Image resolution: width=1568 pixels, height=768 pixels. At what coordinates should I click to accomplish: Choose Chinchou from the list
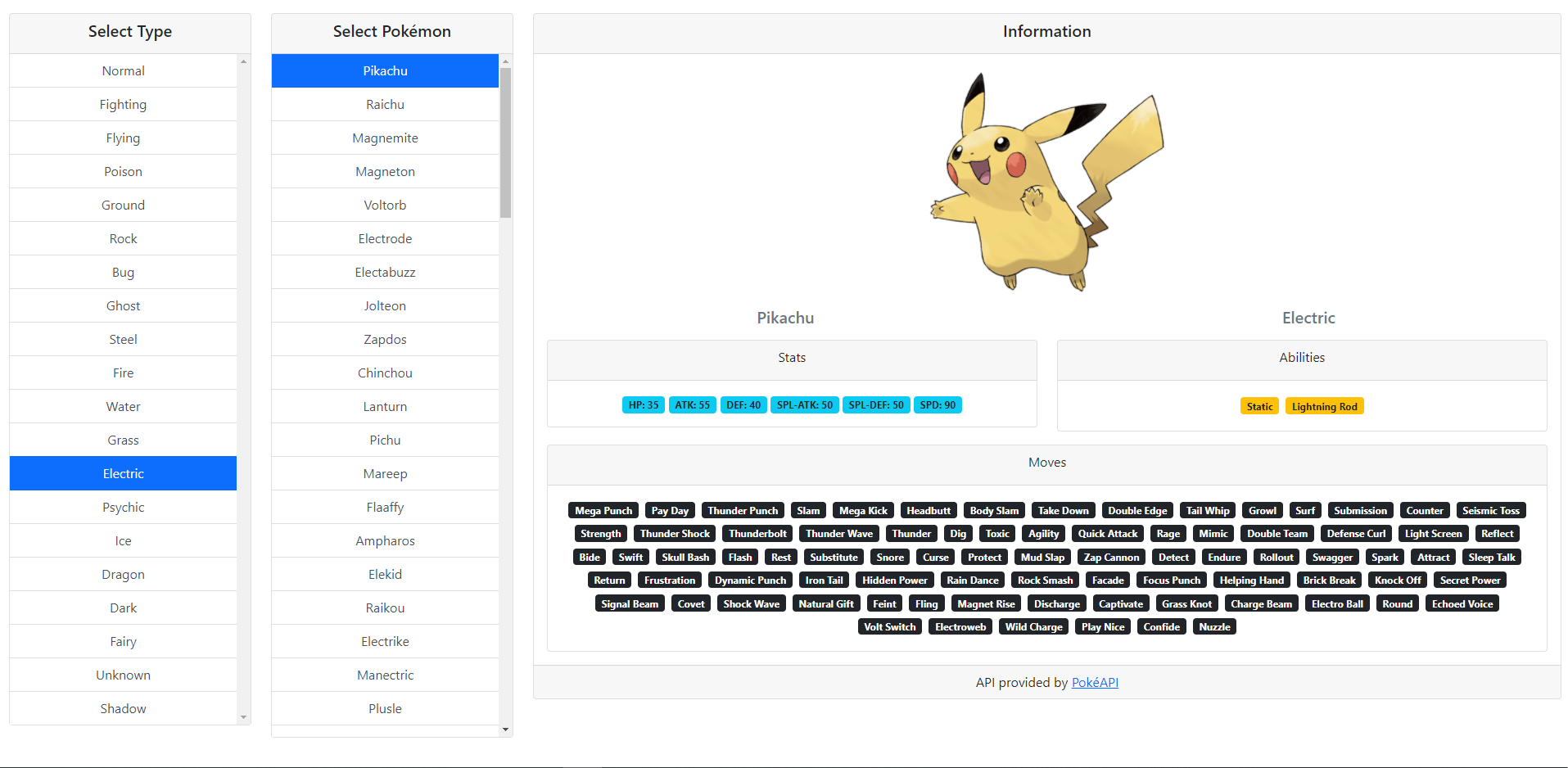pyautogui.click(x=385, y=373)
